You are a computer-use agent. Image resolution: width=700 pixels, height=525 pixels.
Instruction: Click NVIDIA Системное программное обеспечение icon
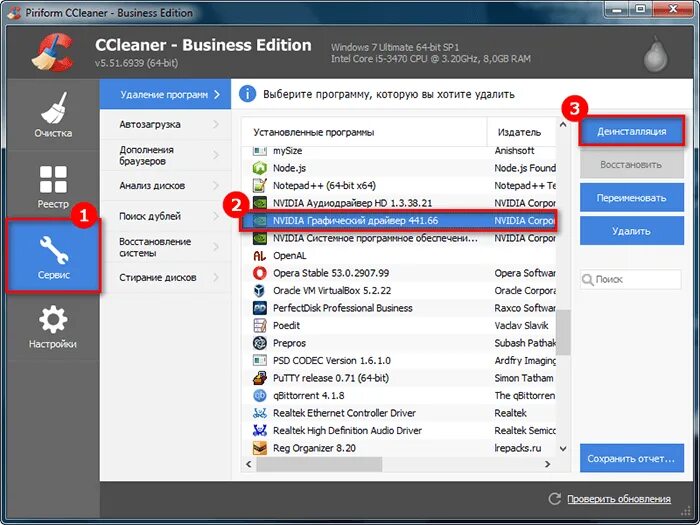coord(259,238)
